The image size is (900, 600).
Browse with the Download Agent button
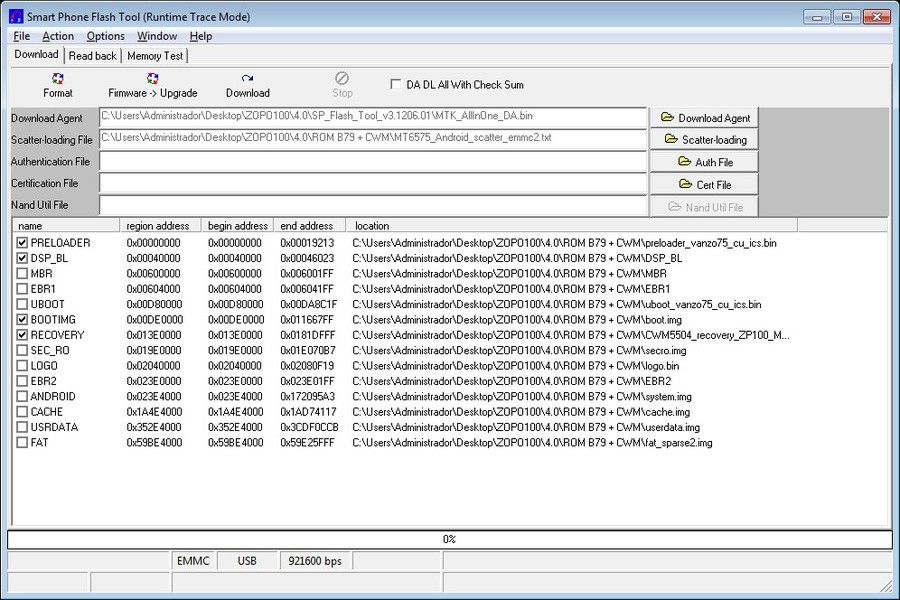click(x=704, y=118)
